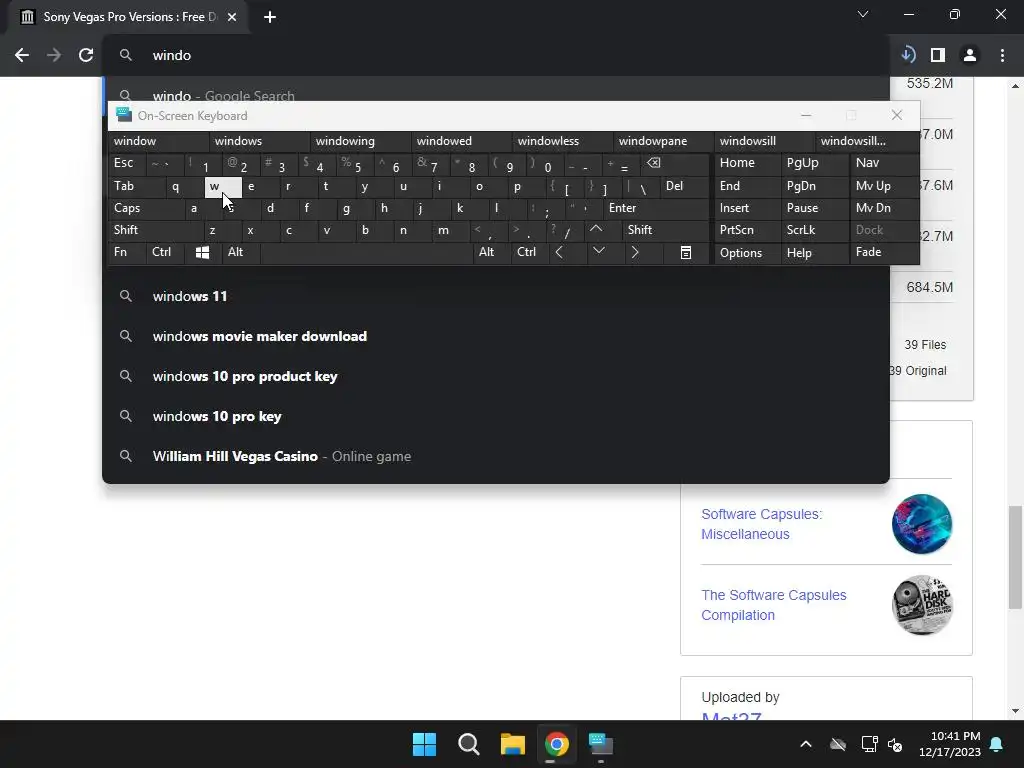Open 'Software Capsules: Miscellaneous' link
The image size is (1024, 768).
[x=761, y=524]
